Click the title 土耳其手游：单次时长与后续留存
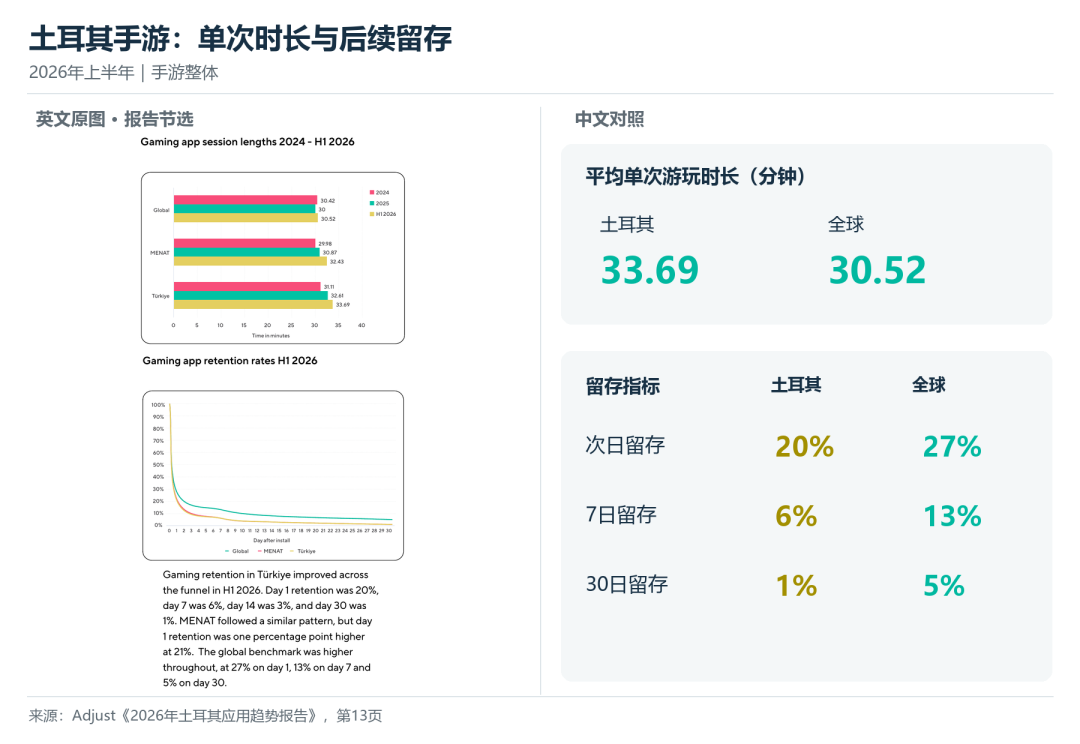Viewport: 1080px width, 744px height. 240,39
